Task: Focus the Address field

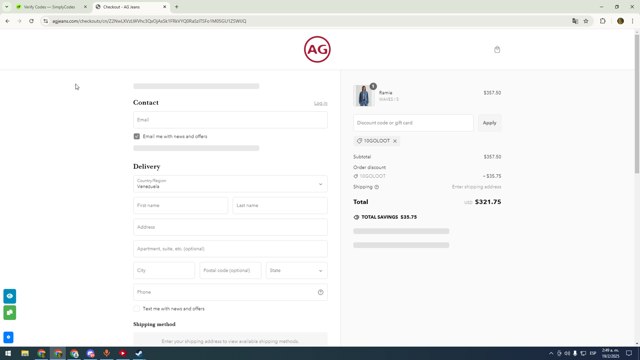Action: pyautogui.click(x=230, y=227)
